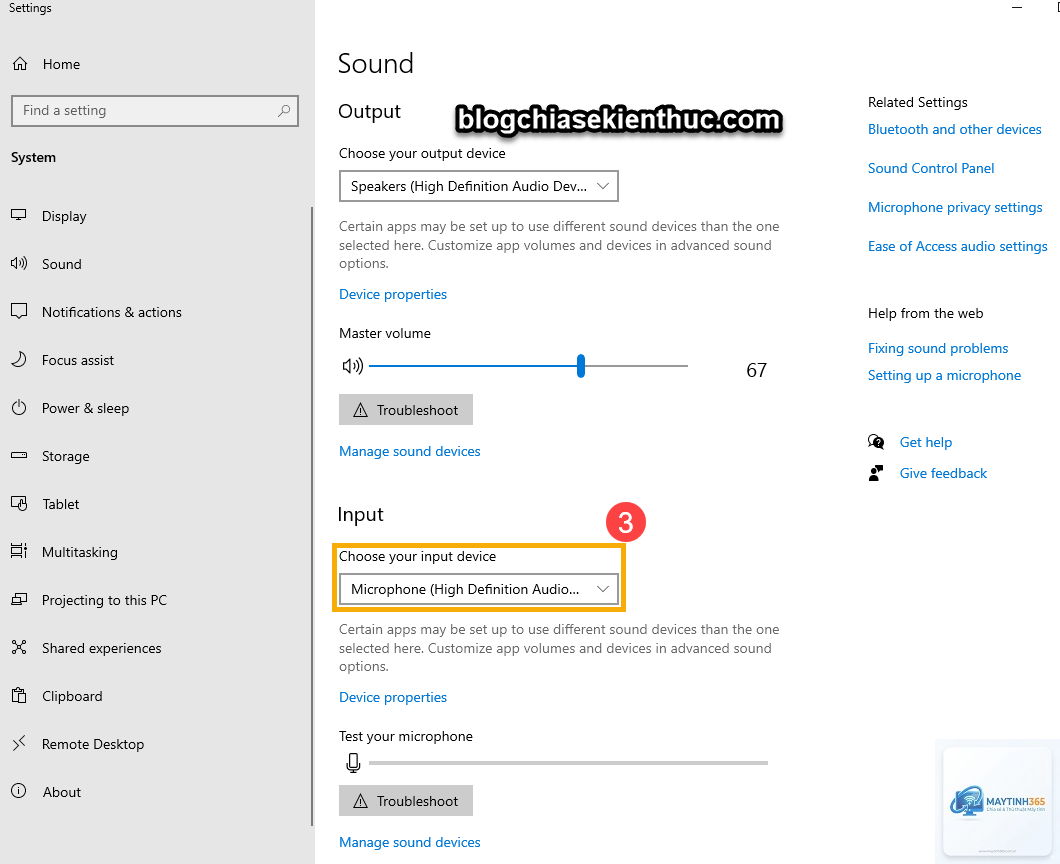1060x864 pixels.
Task: Select Multitasking in the sidebar
Action: (x=80, y=552)
